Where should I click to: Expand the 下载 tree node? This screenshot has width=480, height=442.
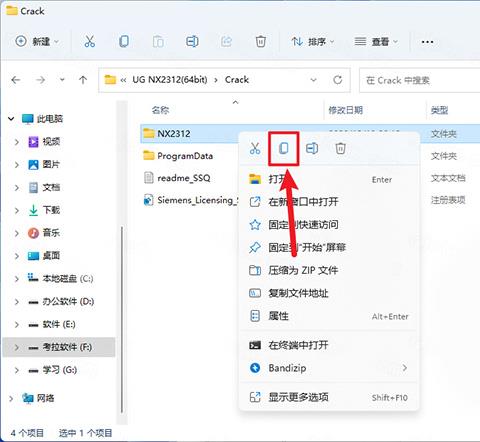pos(17,210)
